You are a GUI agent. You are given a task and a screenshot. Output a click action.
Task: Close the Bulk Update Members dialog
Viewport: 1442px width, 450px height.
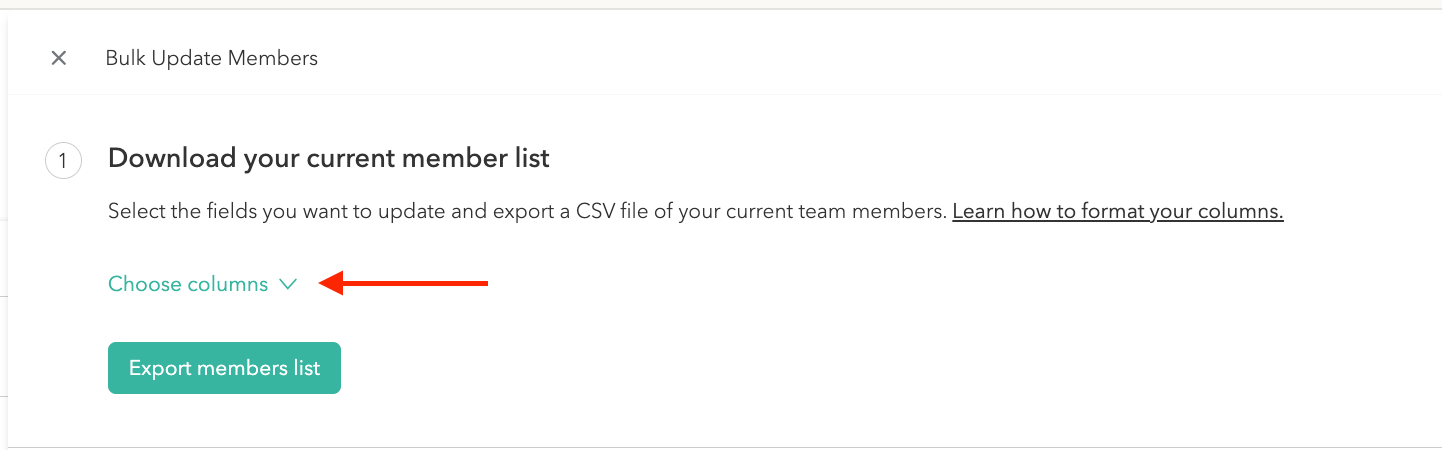[59, 58]
